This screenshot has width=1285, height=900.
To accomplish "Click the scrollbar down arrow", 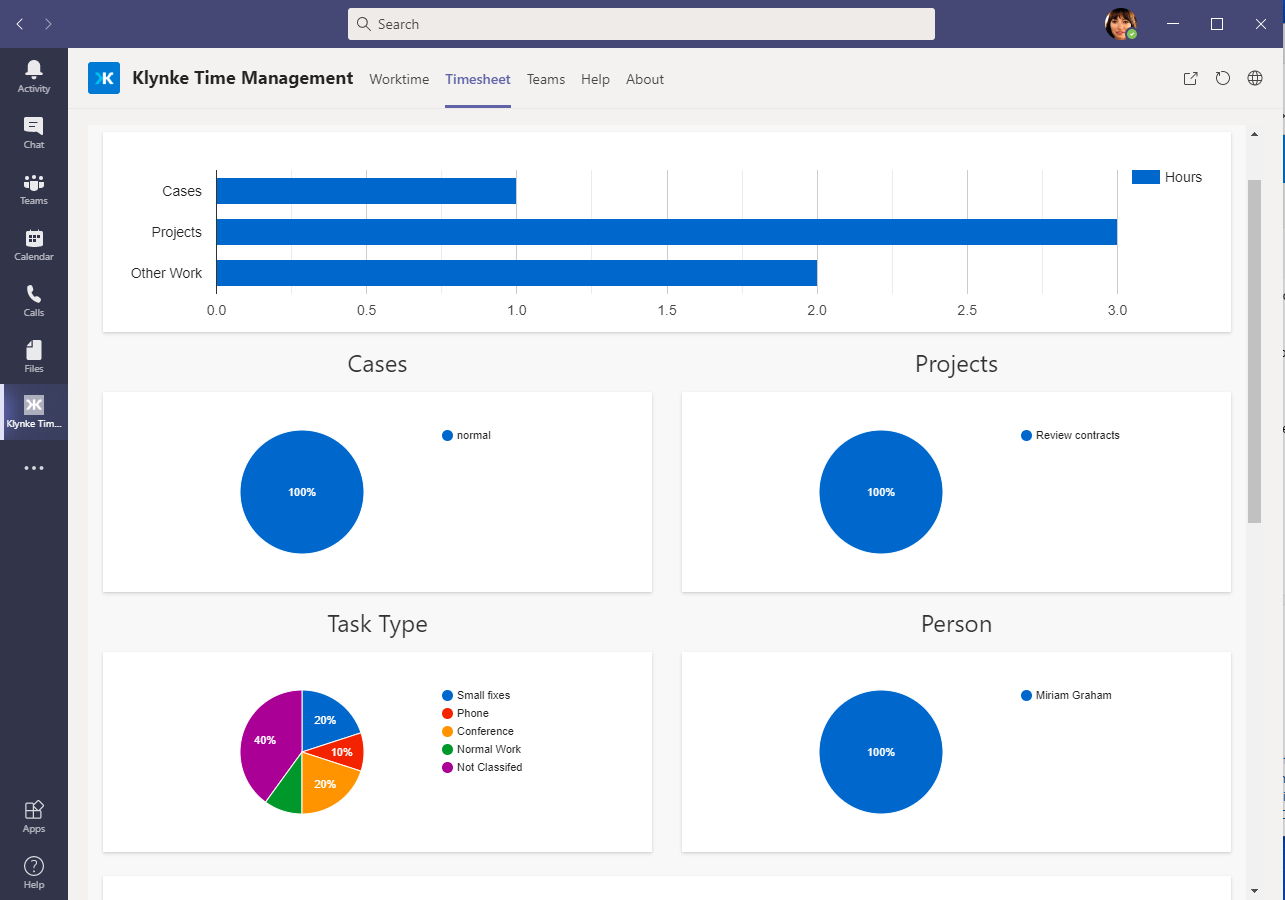I will (1255, 889).
